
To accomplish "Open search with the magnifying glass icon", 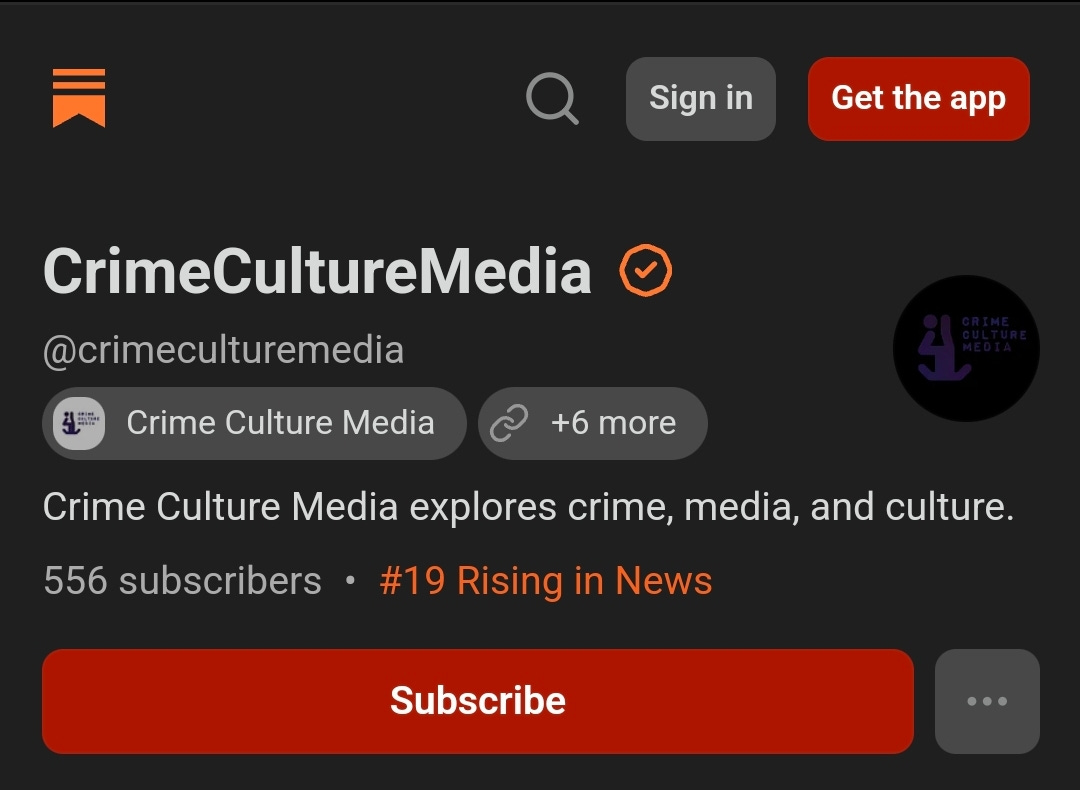I will pos(552,98).
